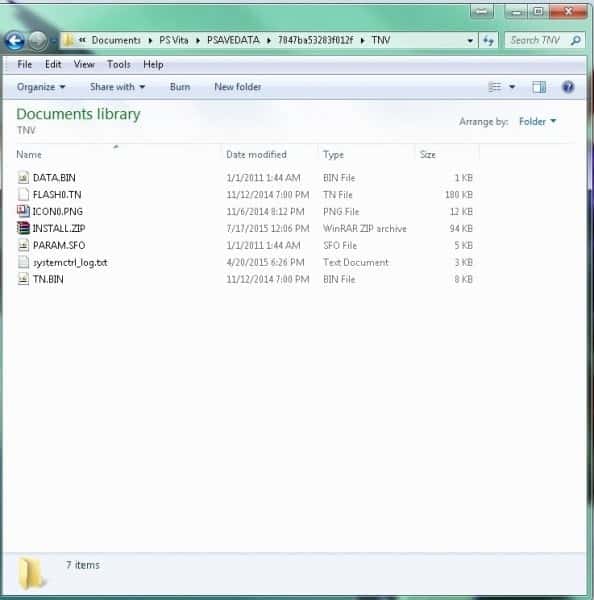Screen dimensions: 594x600
Task: Click the Forward navigation arrow button
Action: [x=38, y=41]
